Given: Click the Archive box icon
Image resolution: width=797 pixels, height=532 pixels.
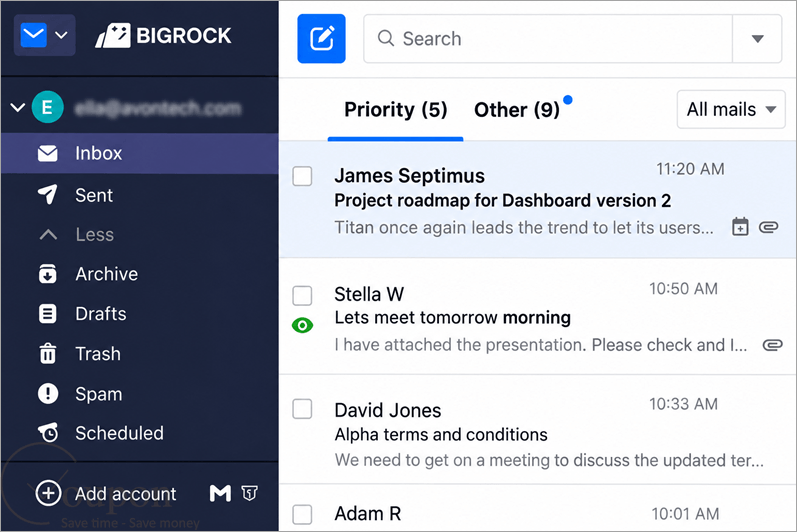Looking at the screenshot, I should coord(48,274).
